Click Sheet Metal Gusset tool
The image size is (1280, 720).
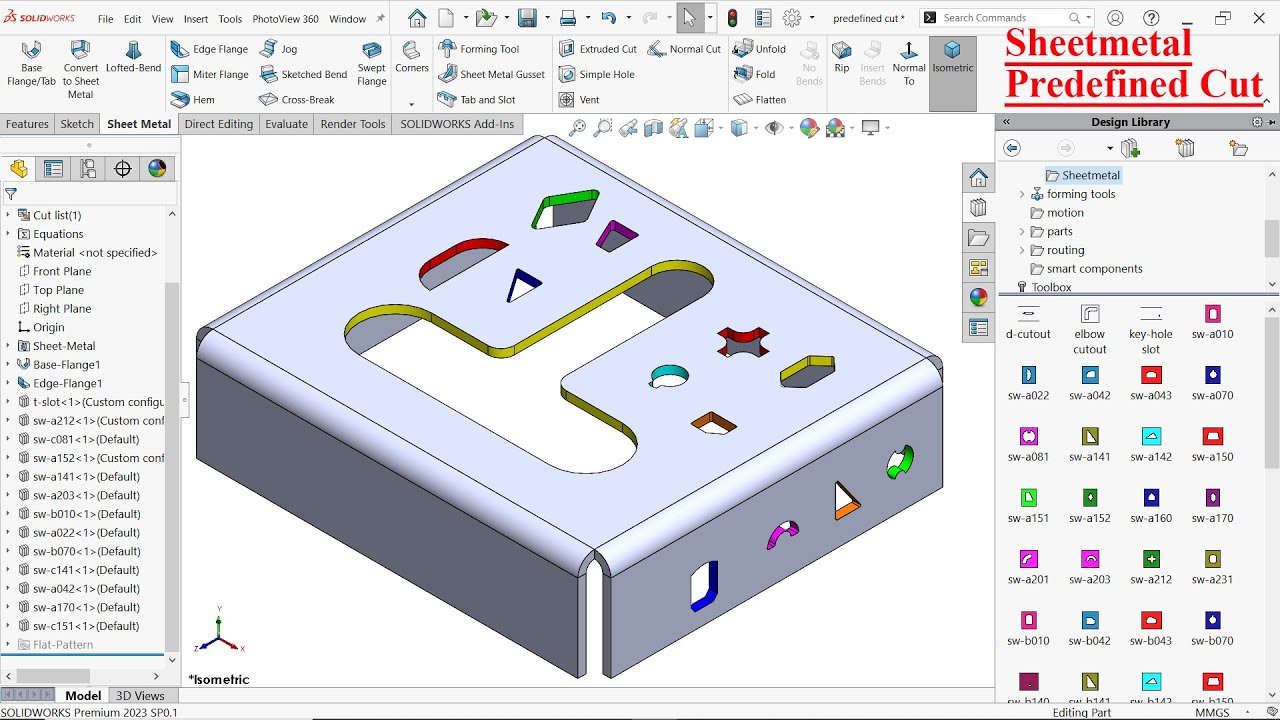tap(491, 74)
